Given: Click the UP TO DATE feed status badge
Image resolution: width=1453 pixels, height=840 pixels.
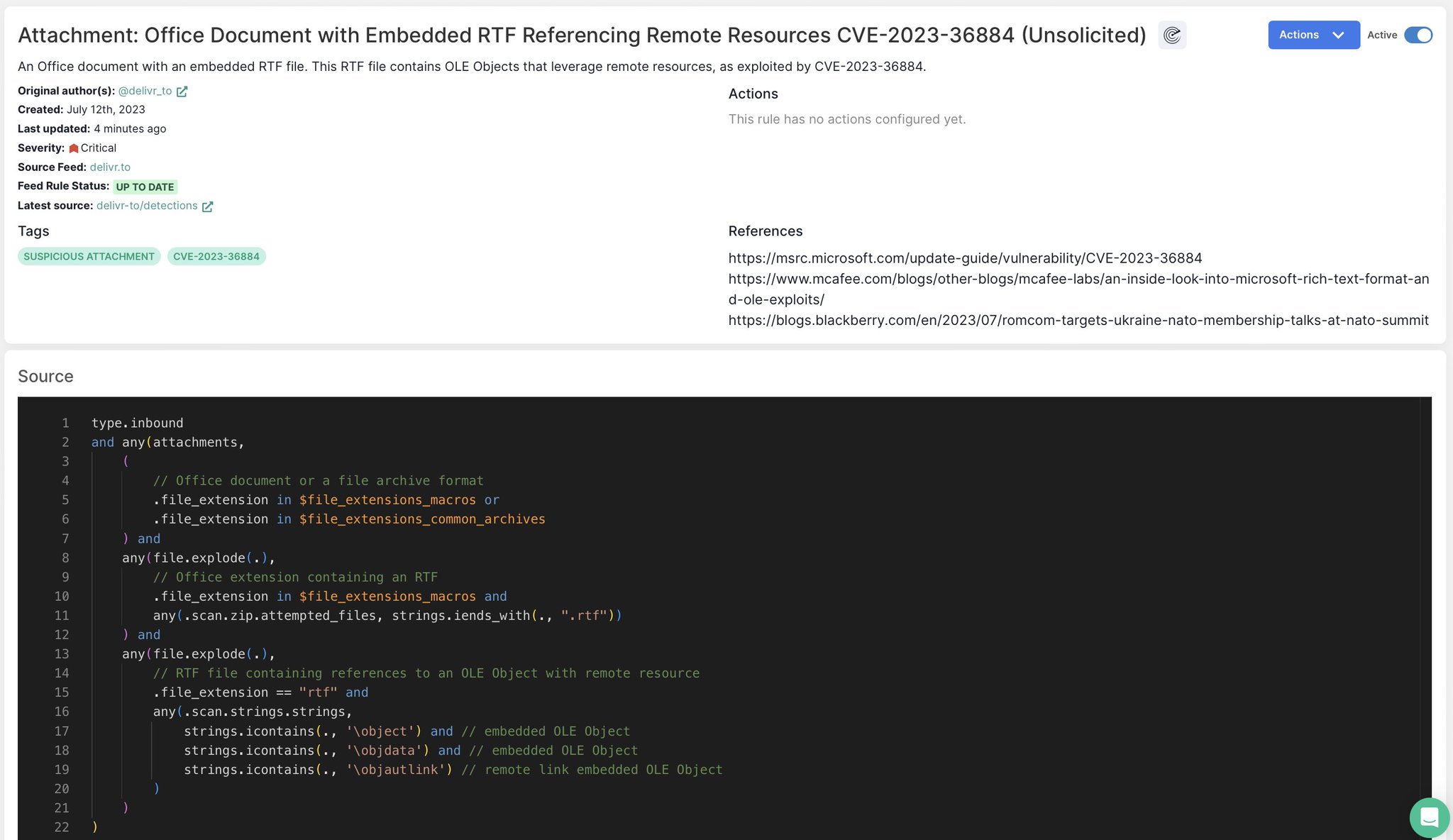Looking at the screenshot, I should coord(145,187).
